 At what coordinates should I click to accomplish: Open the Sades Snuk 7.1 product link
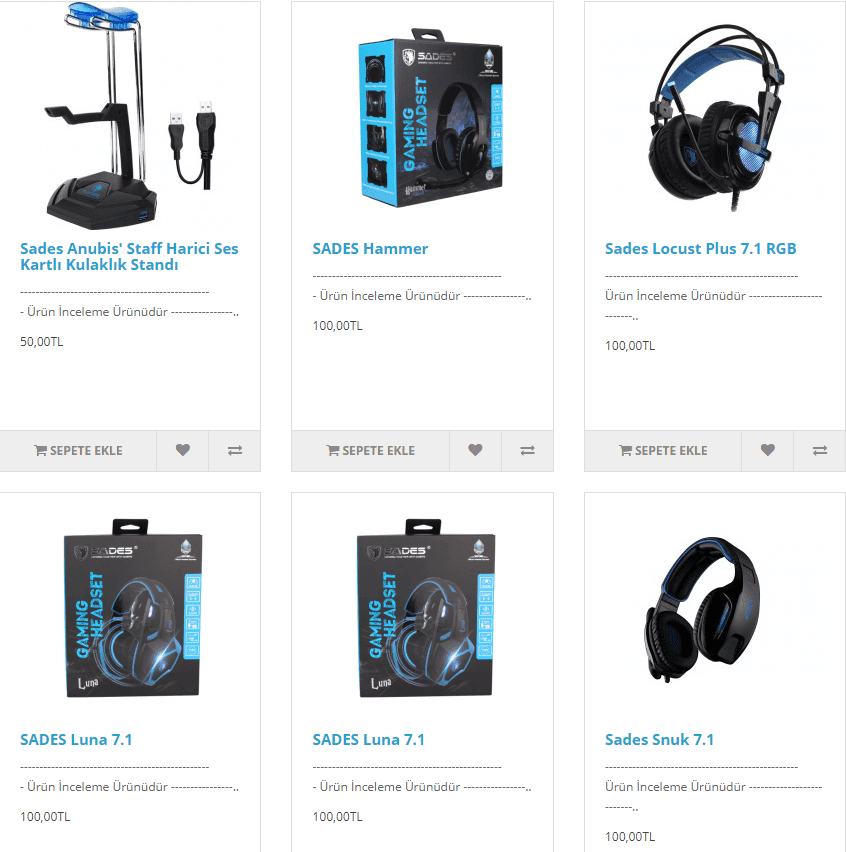coord(659,740)
